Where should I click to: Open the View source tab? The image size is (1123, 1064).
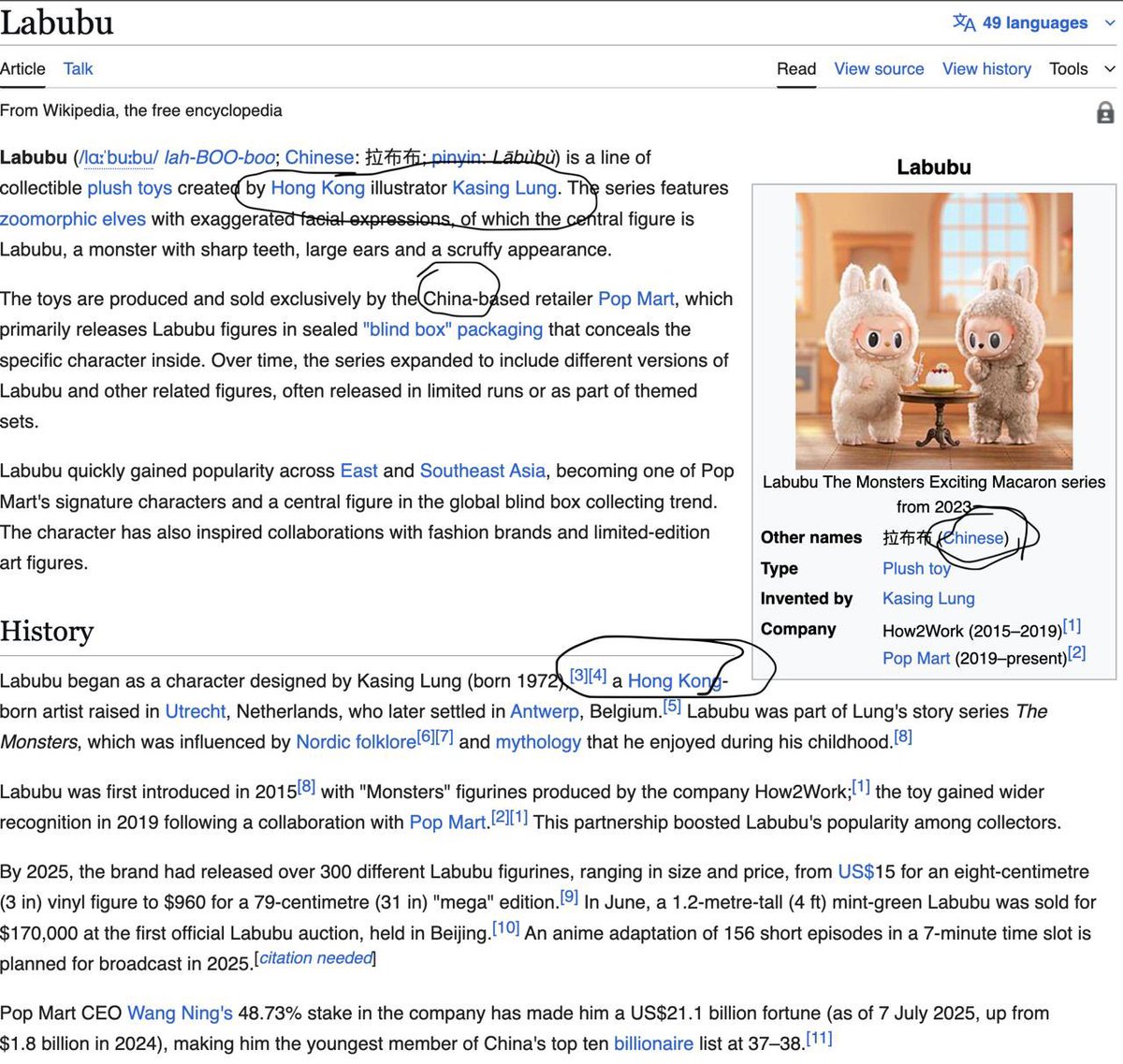(879, 68)
